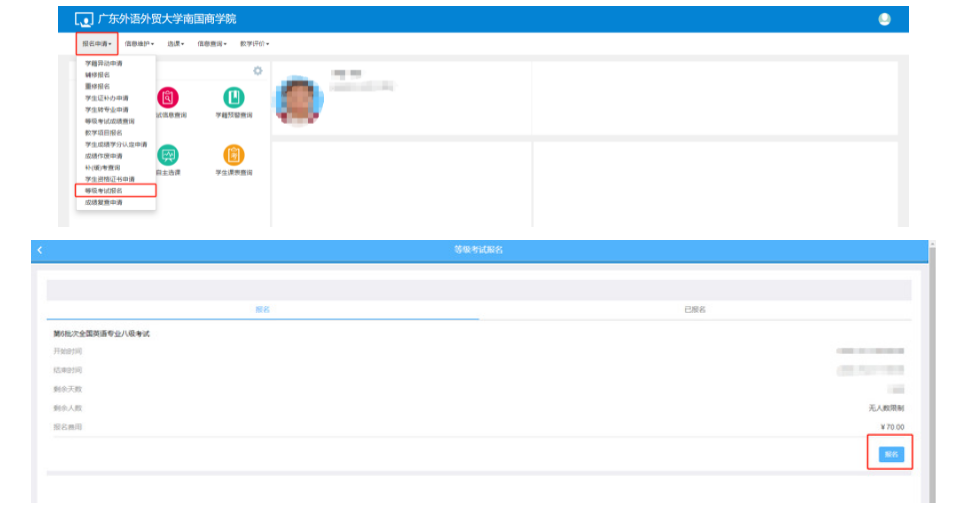Image resolution: width=969 pixels, height=516 pixels.
Task: Select 补(缓)考查询 menu entry
Action: (x=103, y=168)
